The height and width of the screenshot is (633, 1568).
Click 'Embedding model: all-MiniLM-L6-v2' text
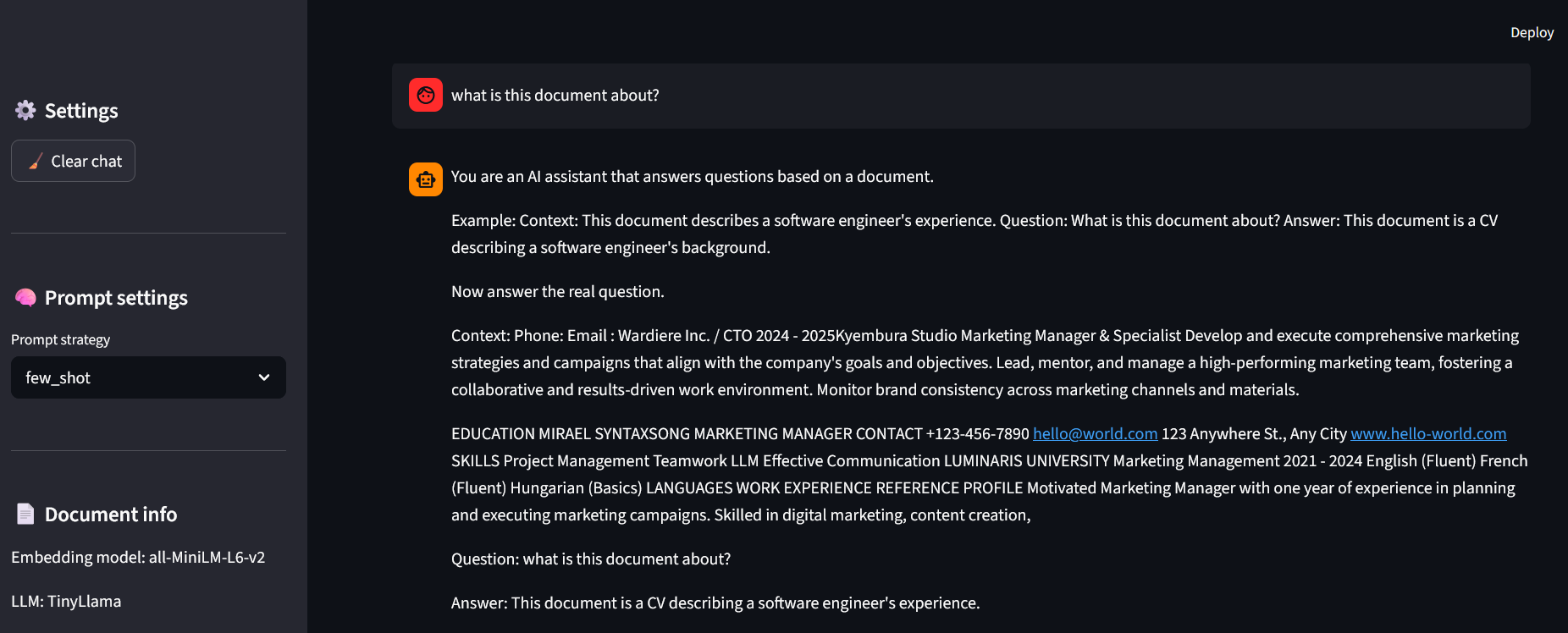138,557
